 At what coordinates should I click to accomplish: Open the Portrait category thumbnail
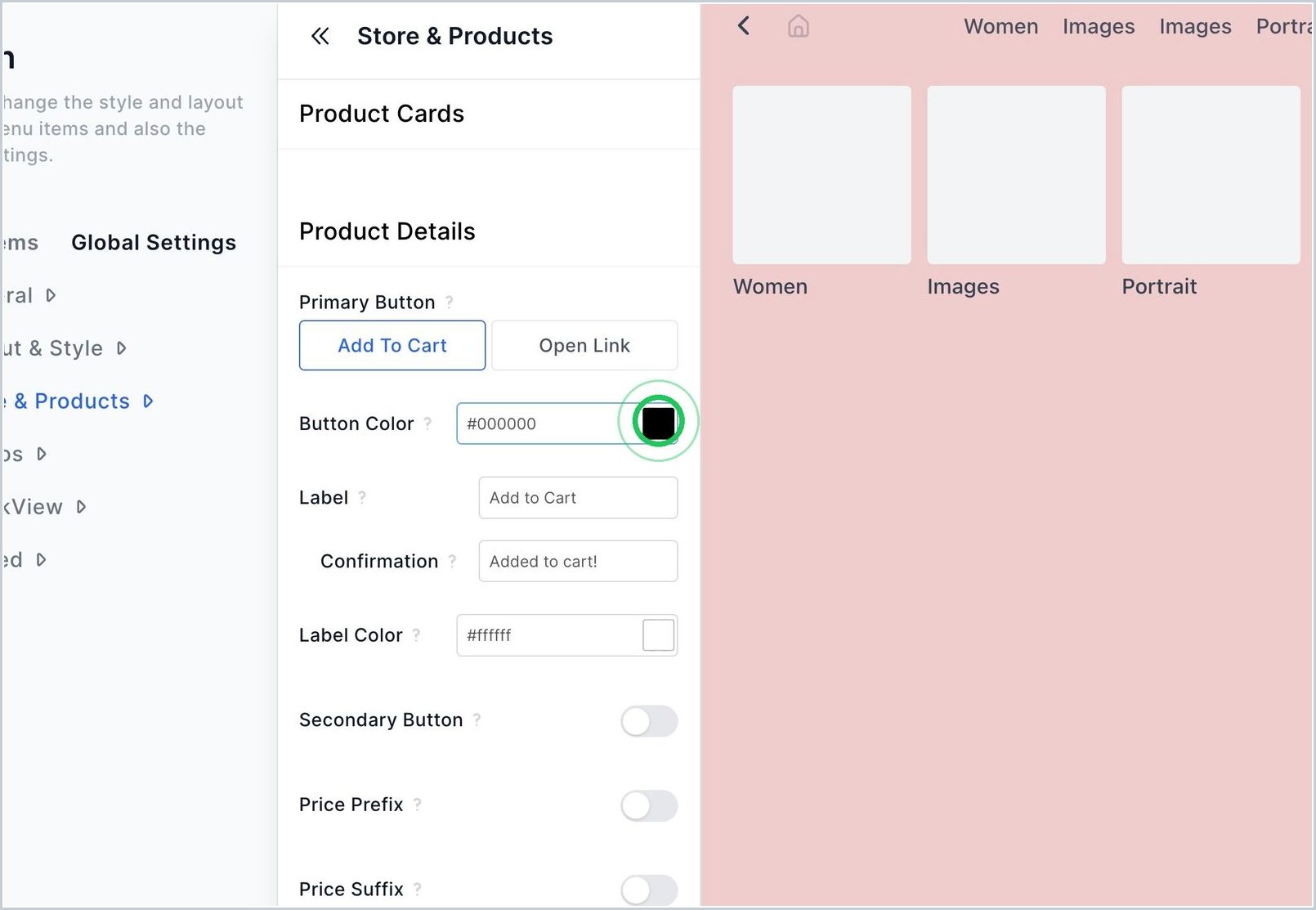(1211, 175)
